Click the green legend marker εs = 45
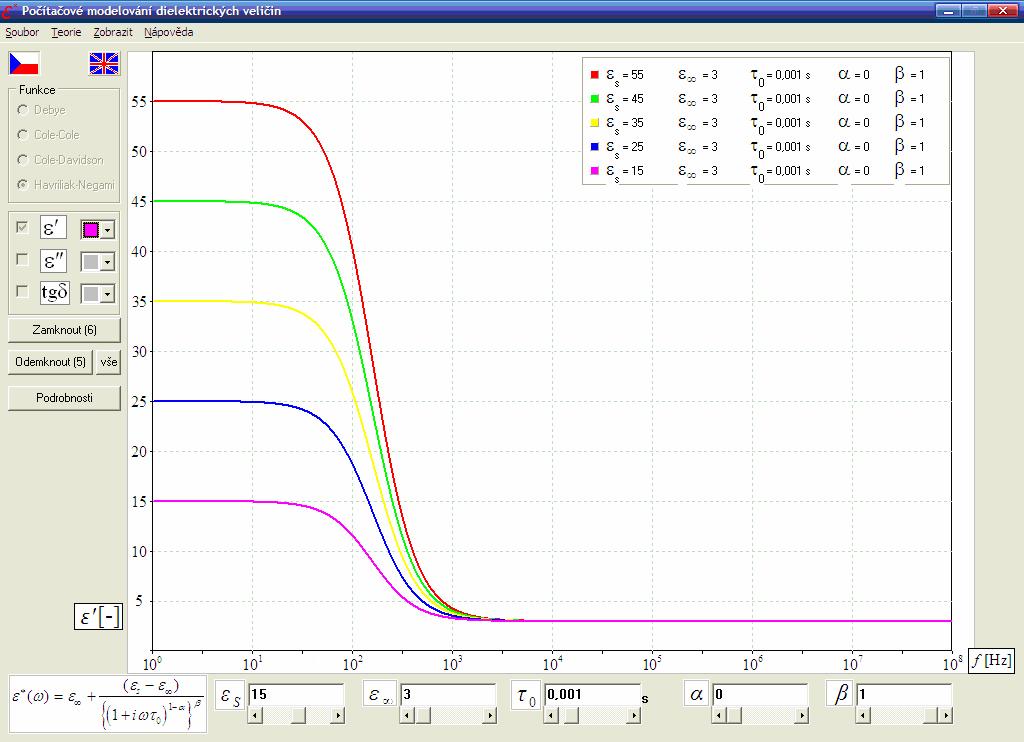This screenshot has height=742, width=1024. (595, 99)
